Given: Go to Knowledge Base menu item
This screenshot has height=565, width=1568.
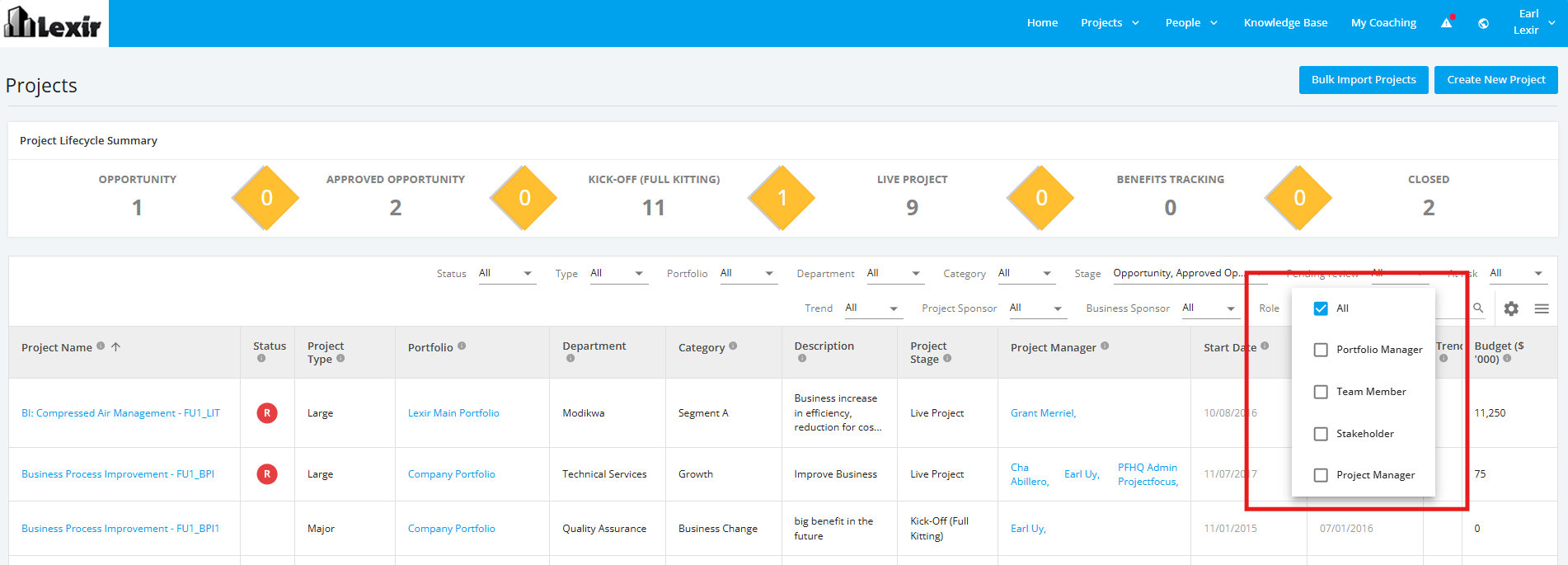Looking at the screenshot, I should tap(1285, 23).
